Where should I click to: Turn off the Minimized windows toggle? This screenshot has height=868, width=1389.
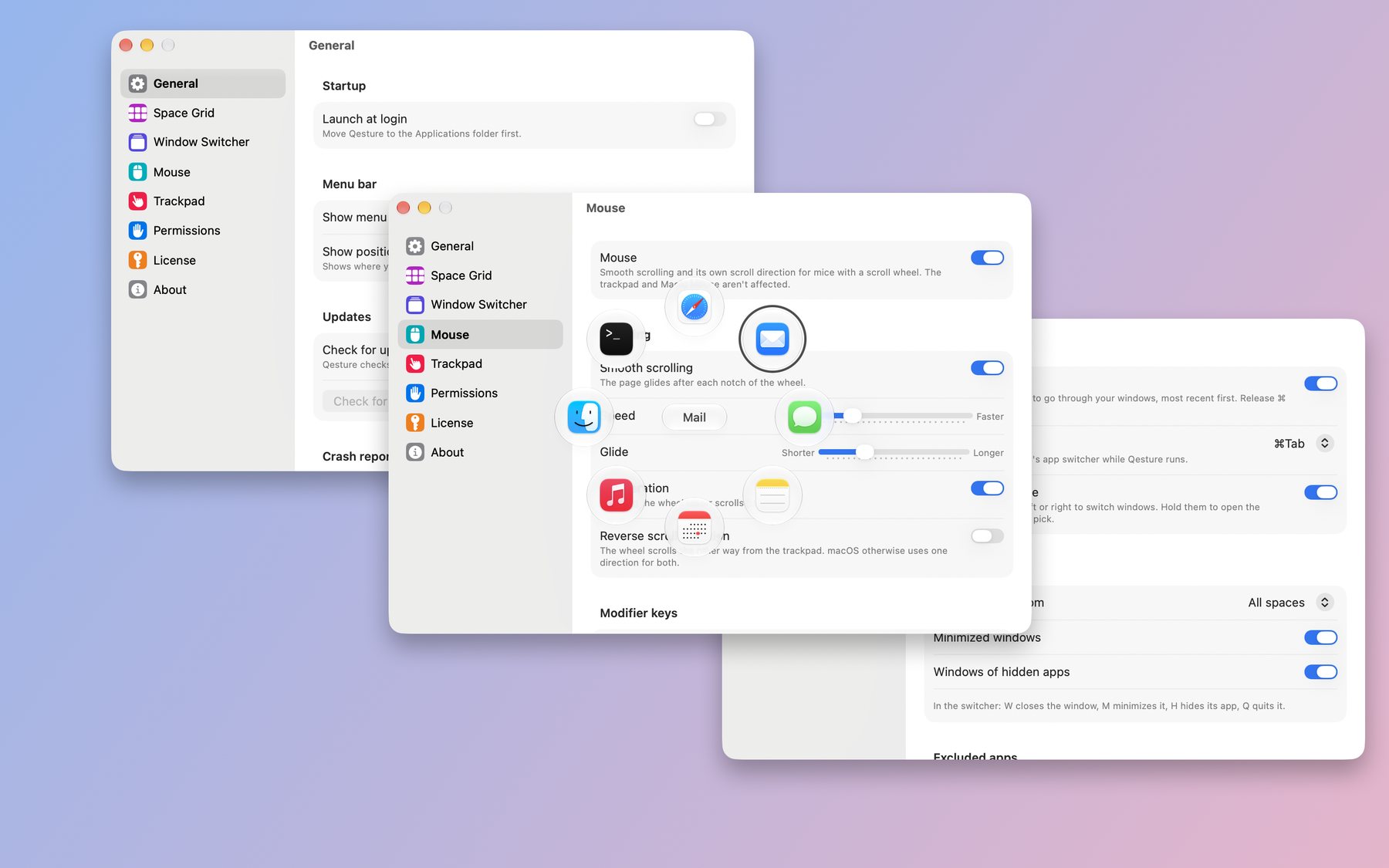(x=1320, y=637)
